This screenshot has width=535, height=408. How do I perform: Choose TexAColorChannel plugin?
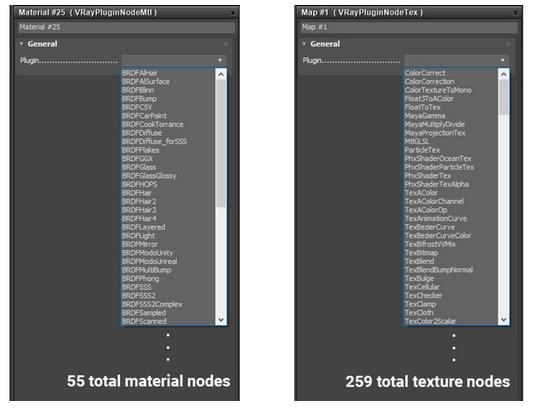point(434,201)
